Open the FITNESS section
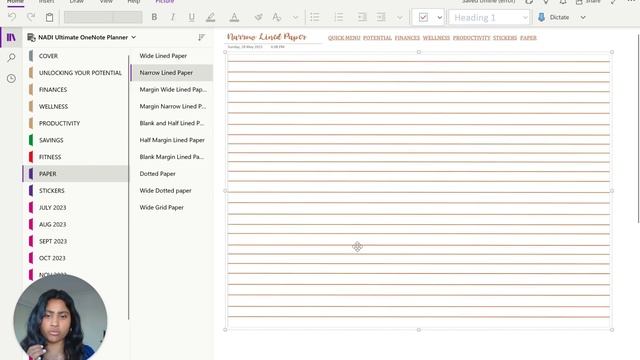 point(76,157)
